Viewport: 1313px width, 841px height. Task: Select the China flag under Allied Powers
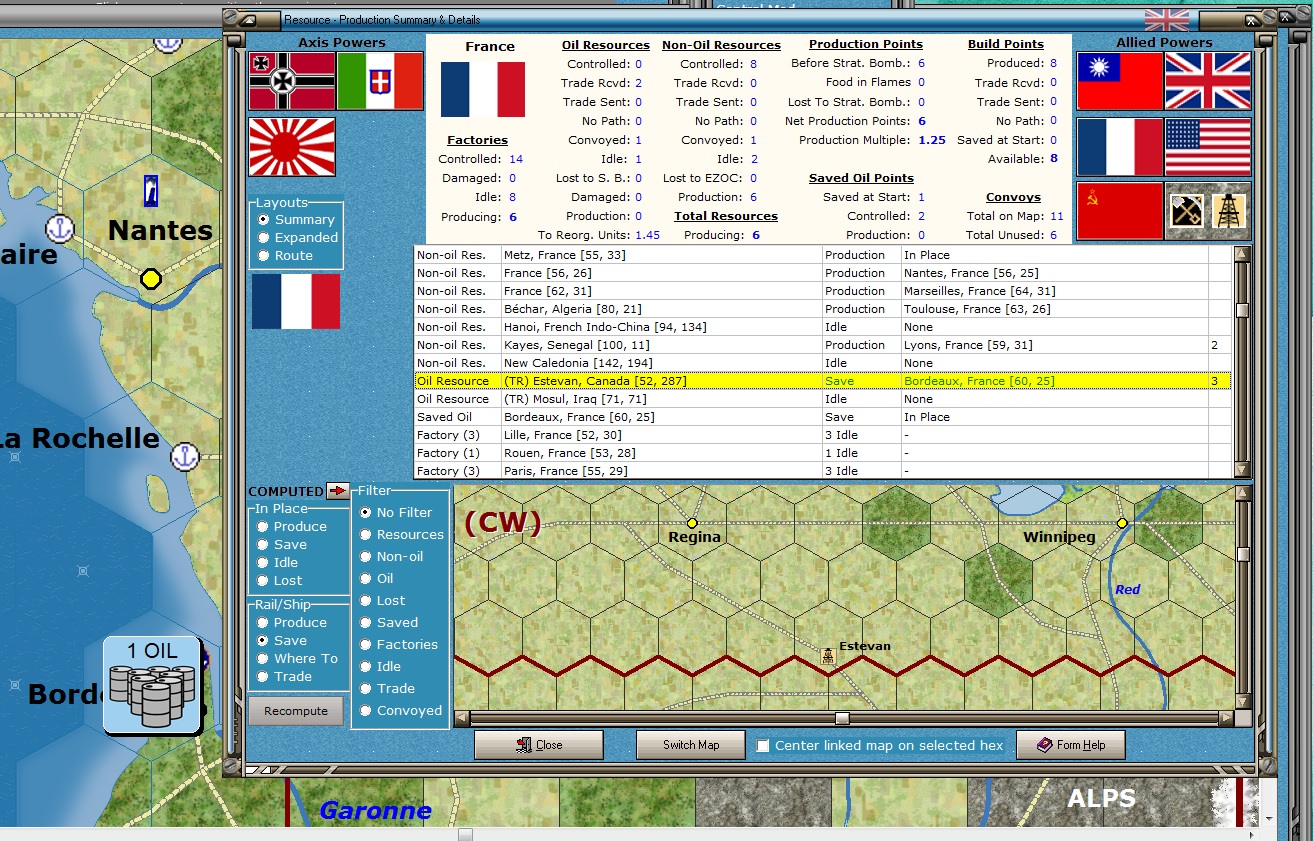(x=1119, y=81)
